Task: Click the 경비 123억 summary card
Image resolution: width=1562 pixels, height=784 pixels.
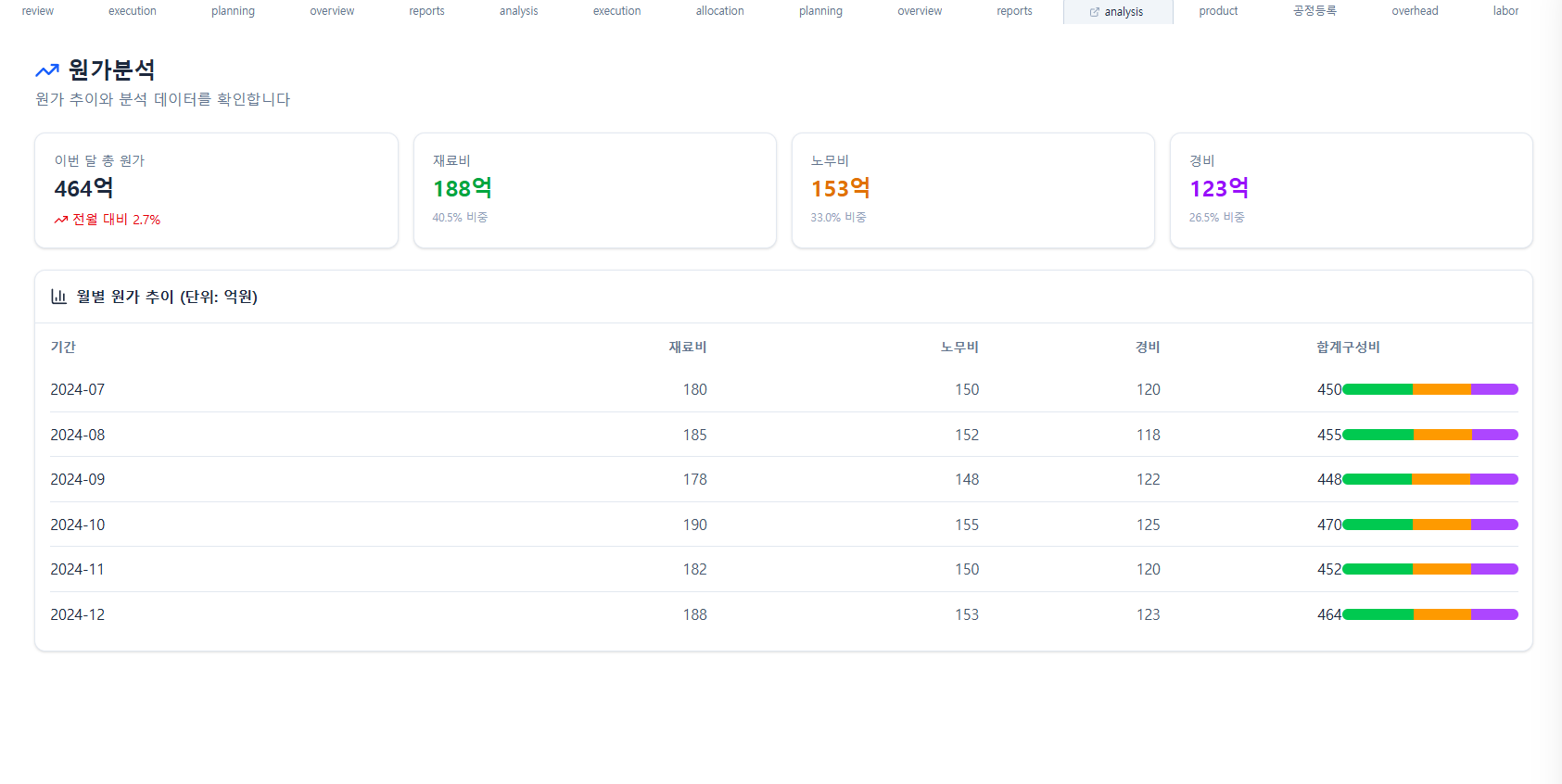Action: pyautogui.click(x=1351, y=190)
